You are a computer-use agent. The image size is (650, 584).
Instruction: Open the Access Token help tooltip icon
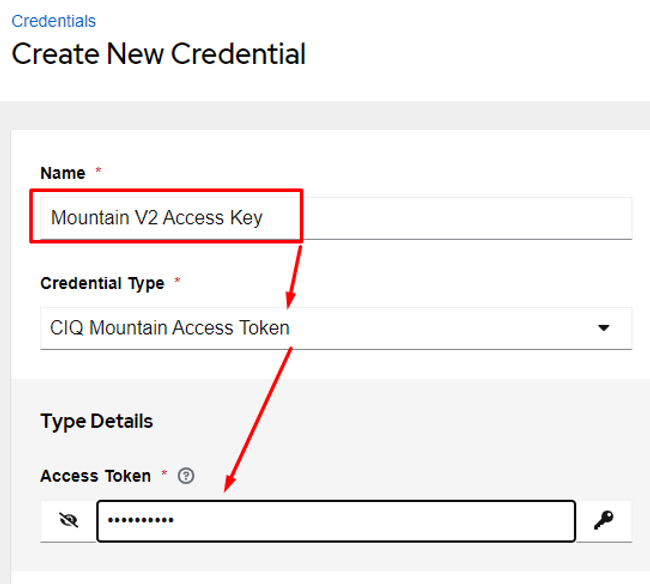point(186,476)
